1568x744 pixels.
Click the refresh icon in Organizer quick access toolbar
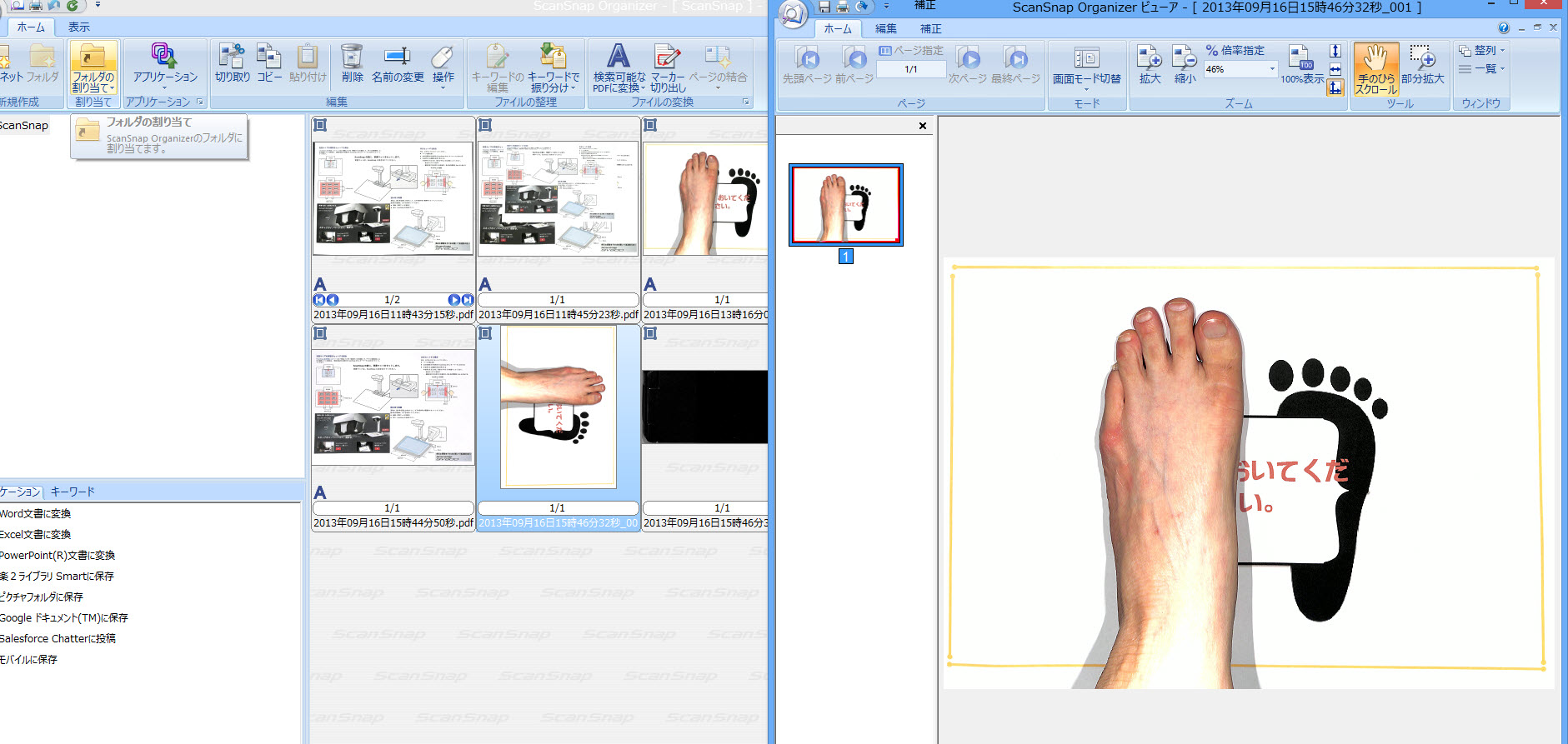pos(73,6)
